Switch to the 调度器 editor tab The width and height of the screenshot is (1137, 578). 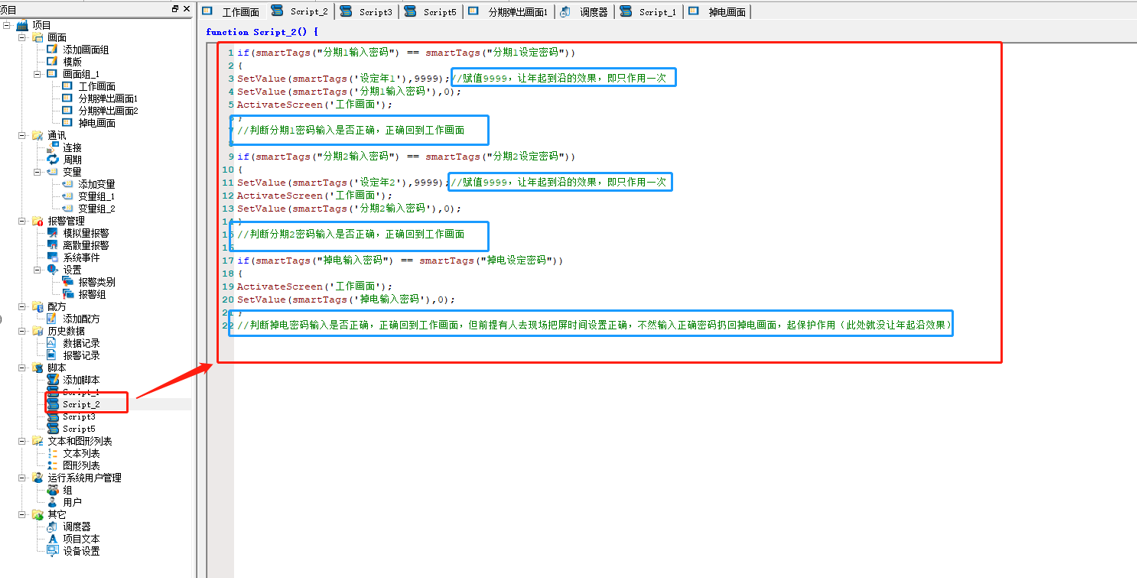(x=584, y=12)
